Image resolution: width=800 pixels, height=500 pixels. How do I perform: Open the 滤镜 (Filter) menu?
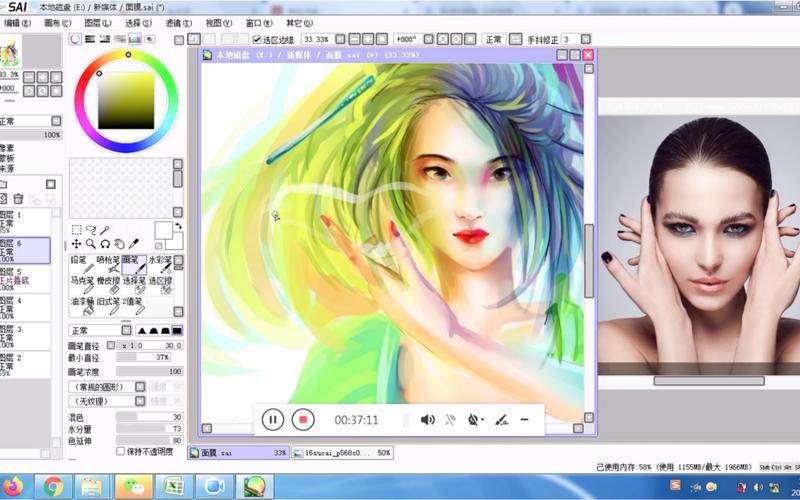tap(178, 23)
